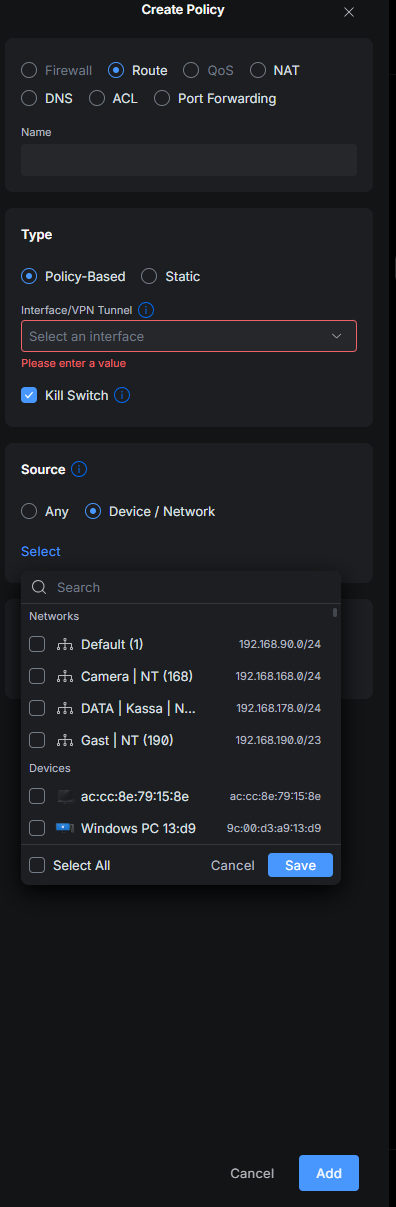Select the Route policy option
This screenshot has width=396, height=1207.
point(116,71)
